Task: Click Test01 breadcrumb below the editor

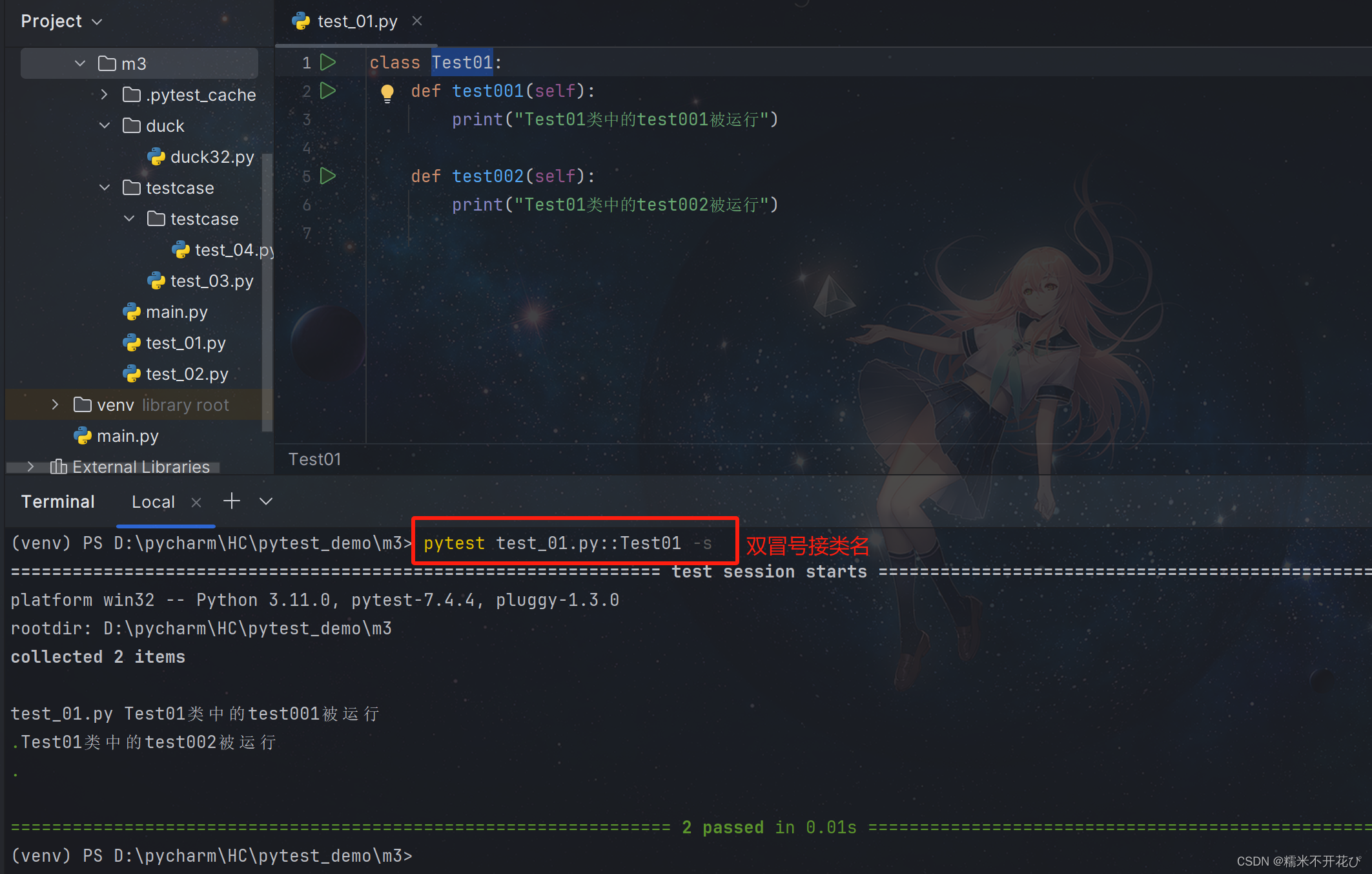Action: (314, 459)
